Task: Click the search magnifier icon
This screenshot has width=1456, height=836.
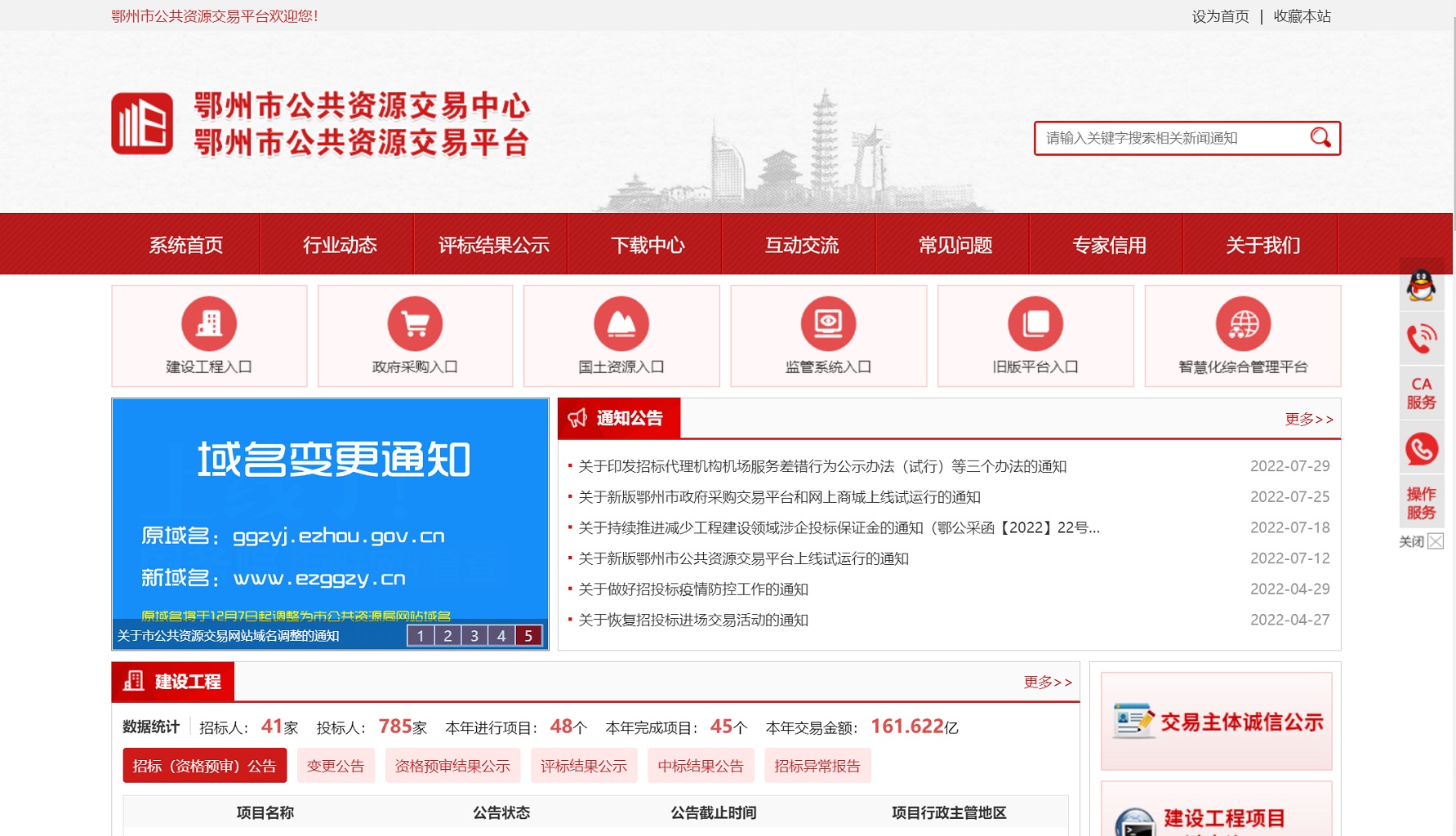Action: 1320,137
